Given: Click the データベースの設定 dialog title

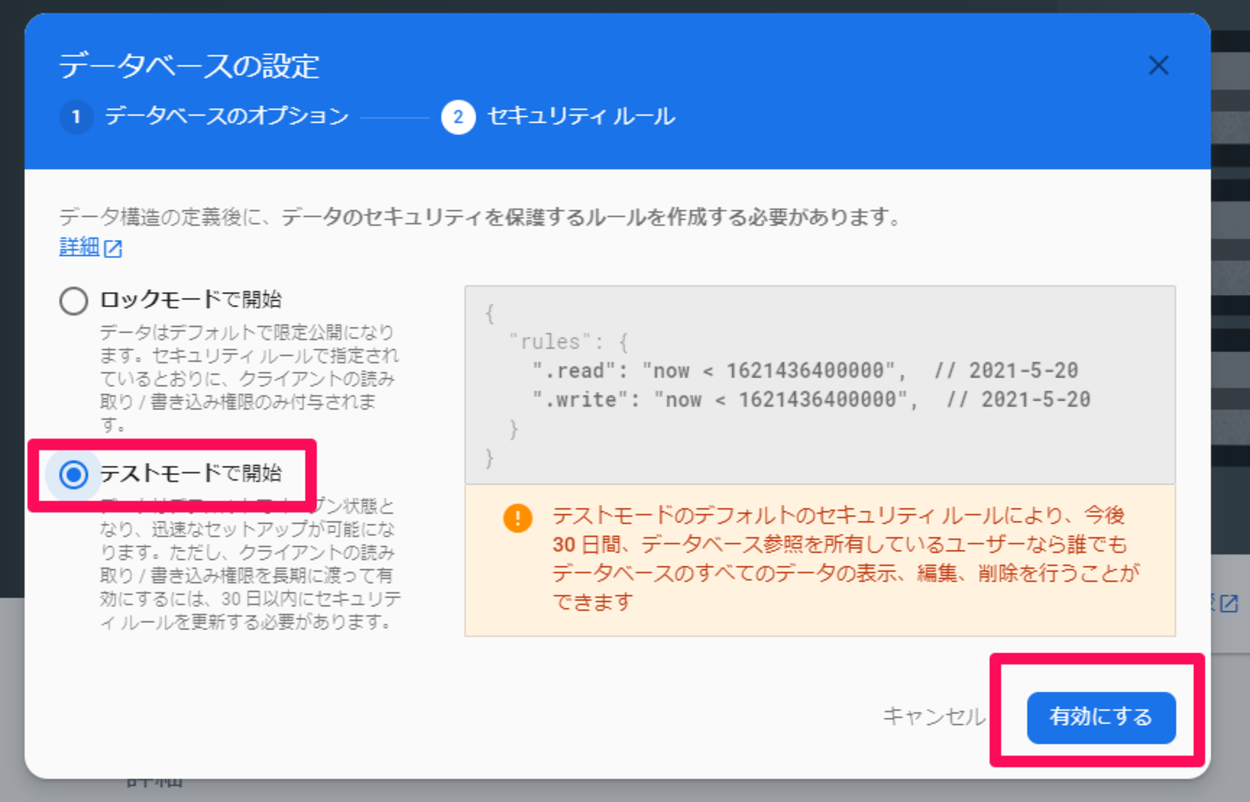Looking at the screenshot, I should (x=189, y=66).
